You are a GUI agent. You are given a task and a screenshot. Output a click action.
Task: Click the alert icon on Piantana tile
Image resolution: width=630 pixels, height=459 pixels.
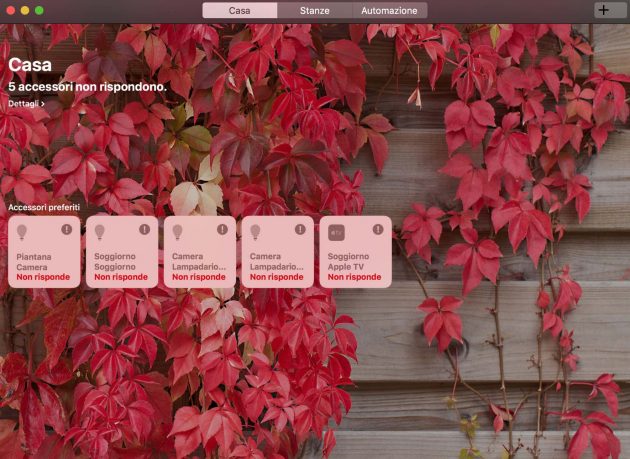(x=67, y=230)
